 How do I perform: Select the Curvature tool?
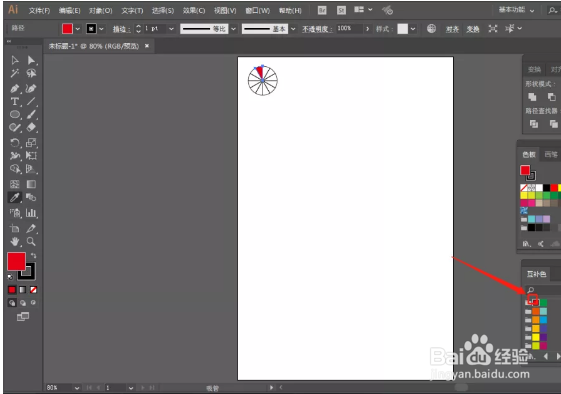pos(31,88)
